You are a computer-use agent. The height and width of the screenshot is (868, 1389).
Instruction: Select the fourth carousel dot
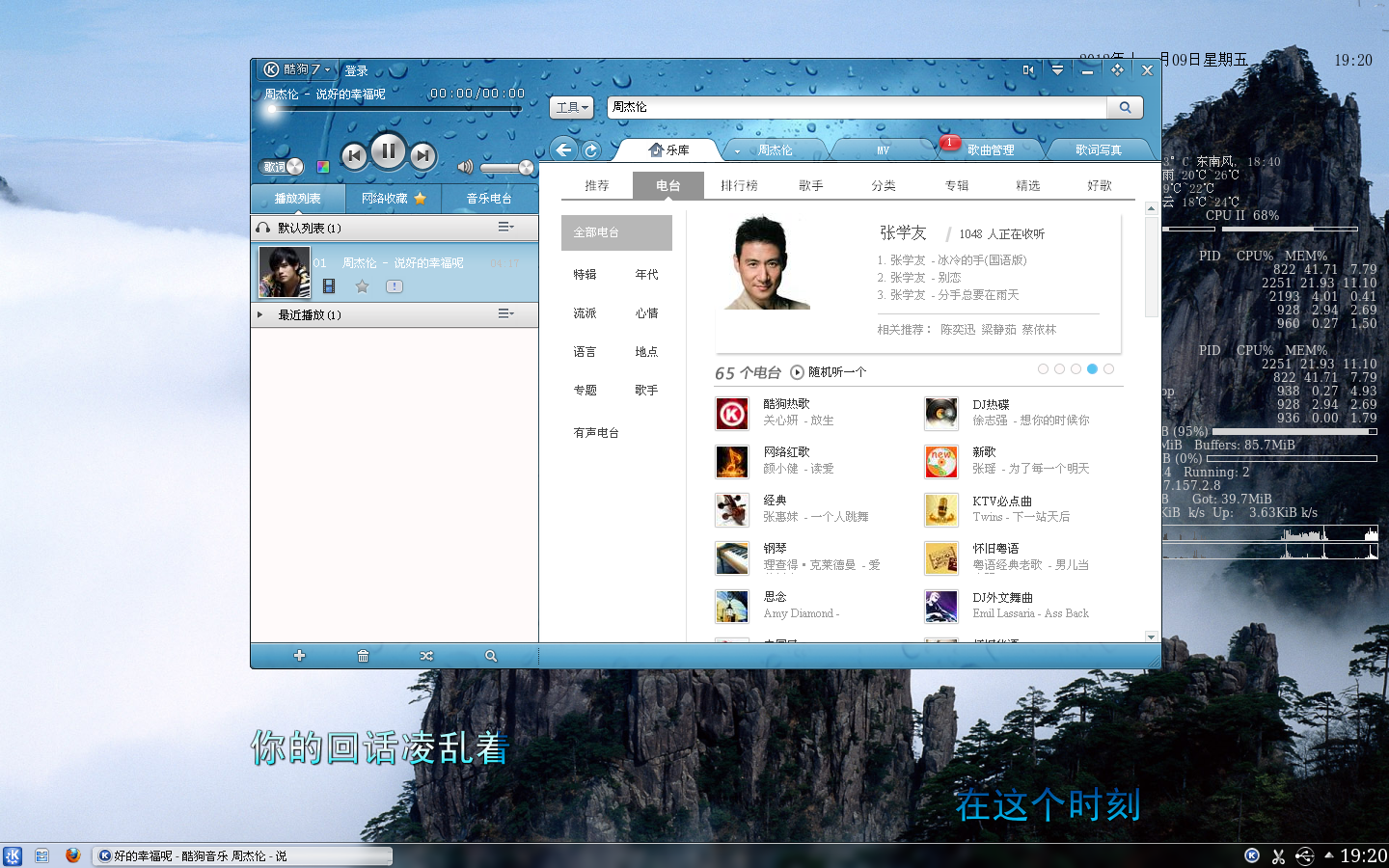(x=1092, y=368)
